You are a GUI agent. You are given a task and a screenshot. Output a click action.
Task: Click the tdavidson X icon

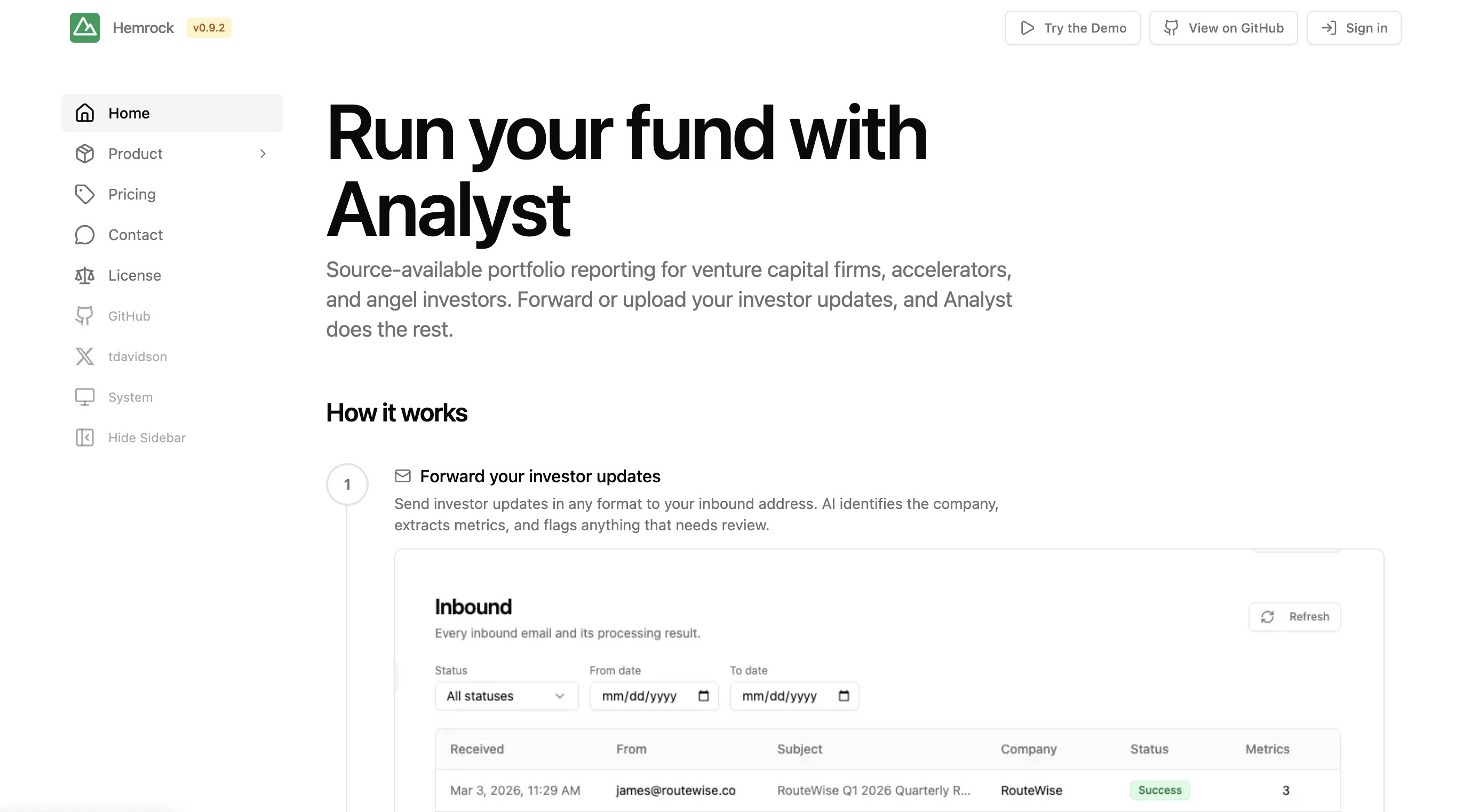pyautogui.click(x=84, y=356)
